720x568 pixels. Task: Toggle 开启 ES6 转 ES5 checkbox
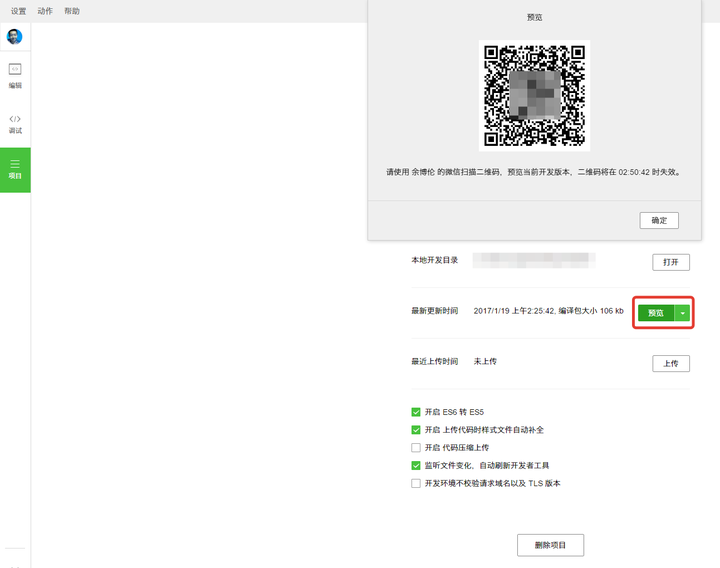[x=416, y=412]
